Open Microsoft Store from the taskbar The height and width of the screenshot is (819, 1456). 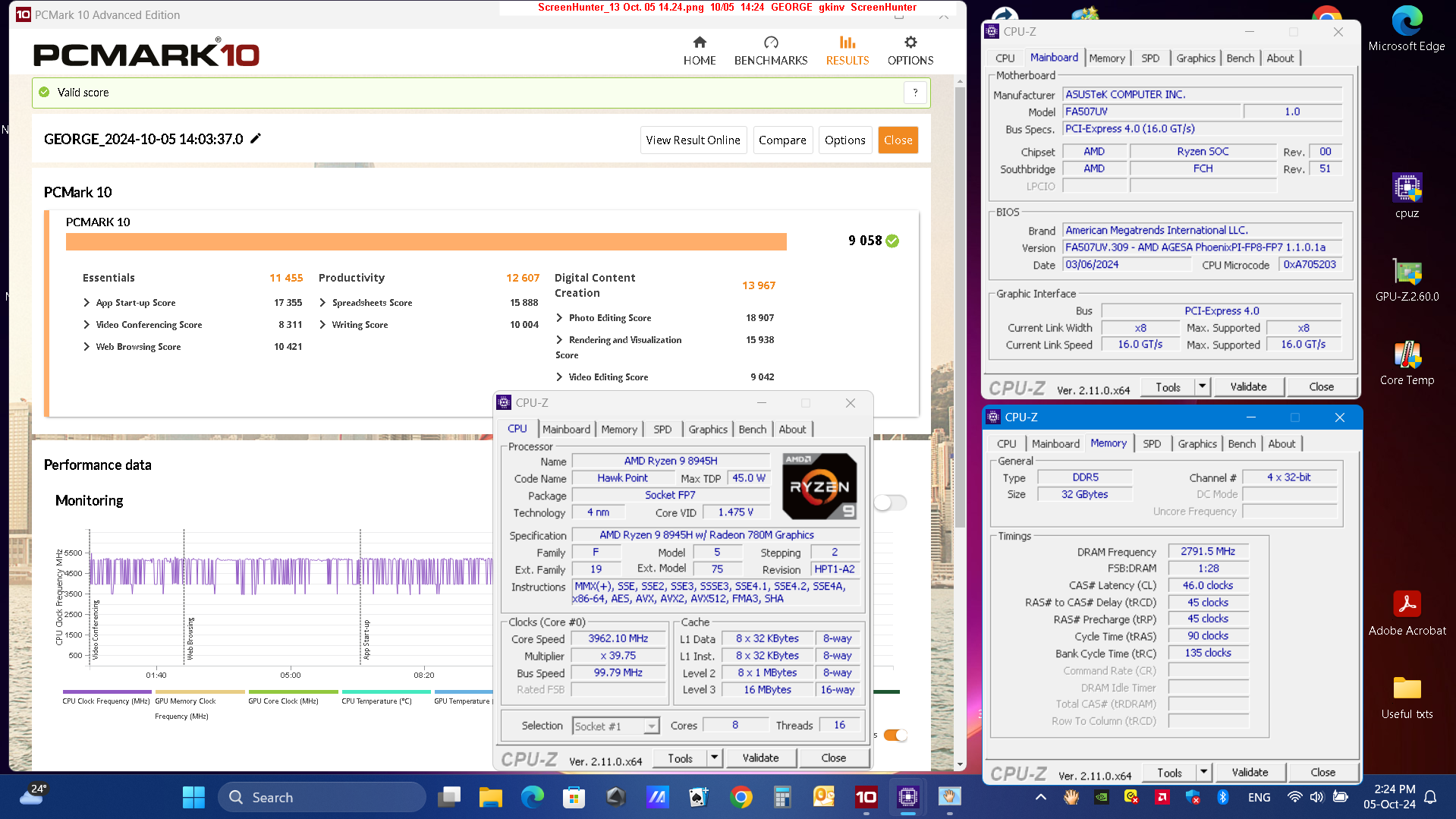pos(574,797)
